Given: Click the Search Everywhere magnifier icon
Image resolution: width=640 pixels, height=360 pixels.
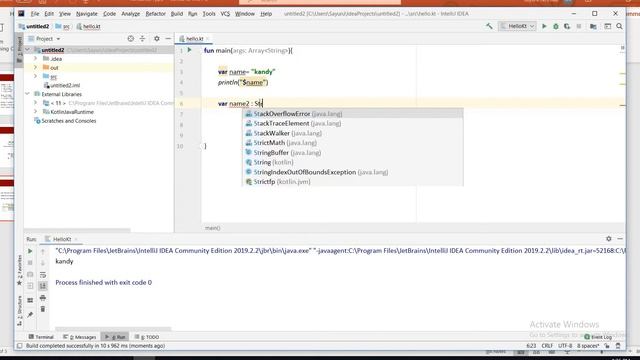Looking at the screenshot, I should tap(619, 26).
